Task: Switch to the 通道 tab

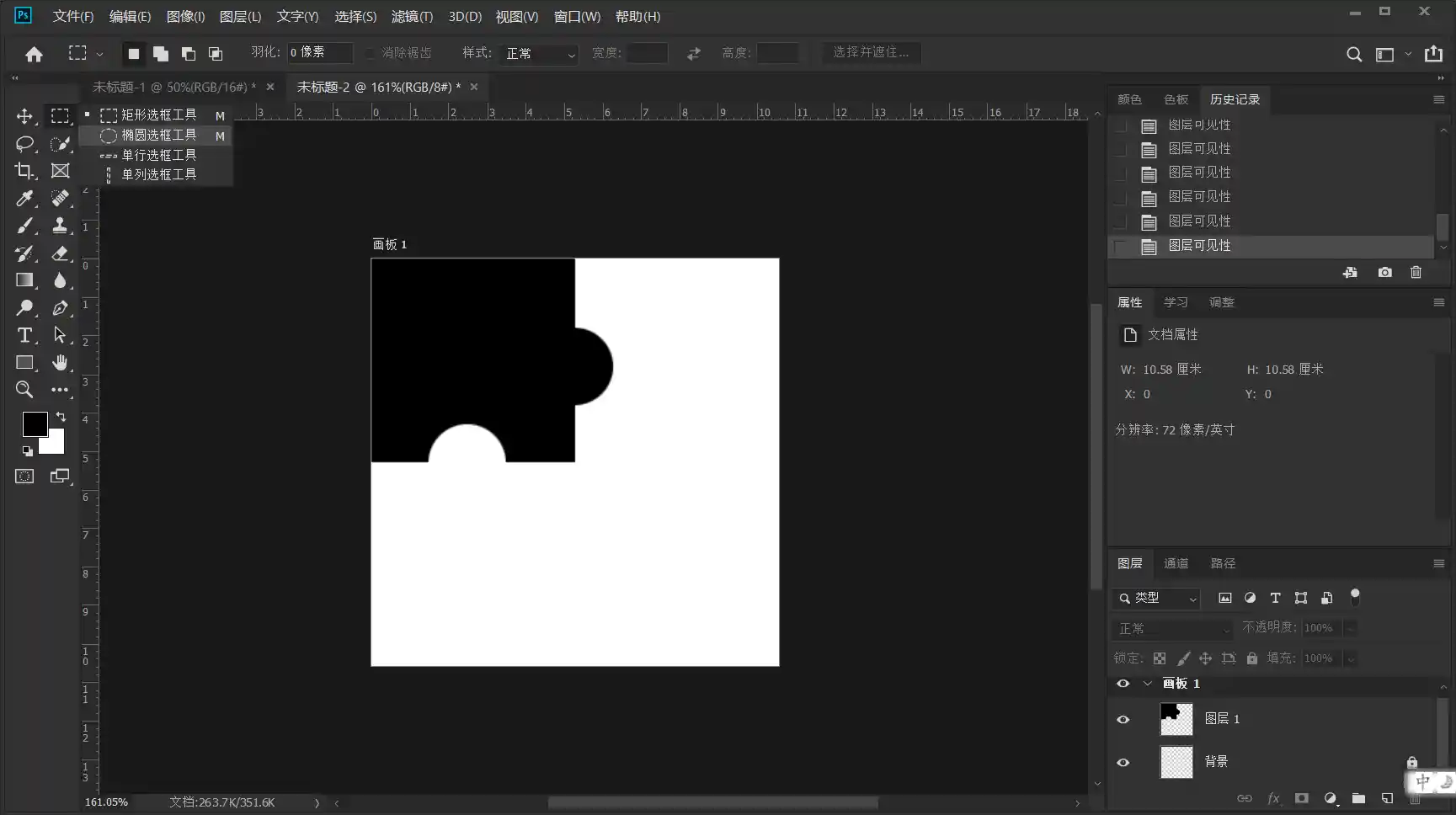Action: (1176, 563)
